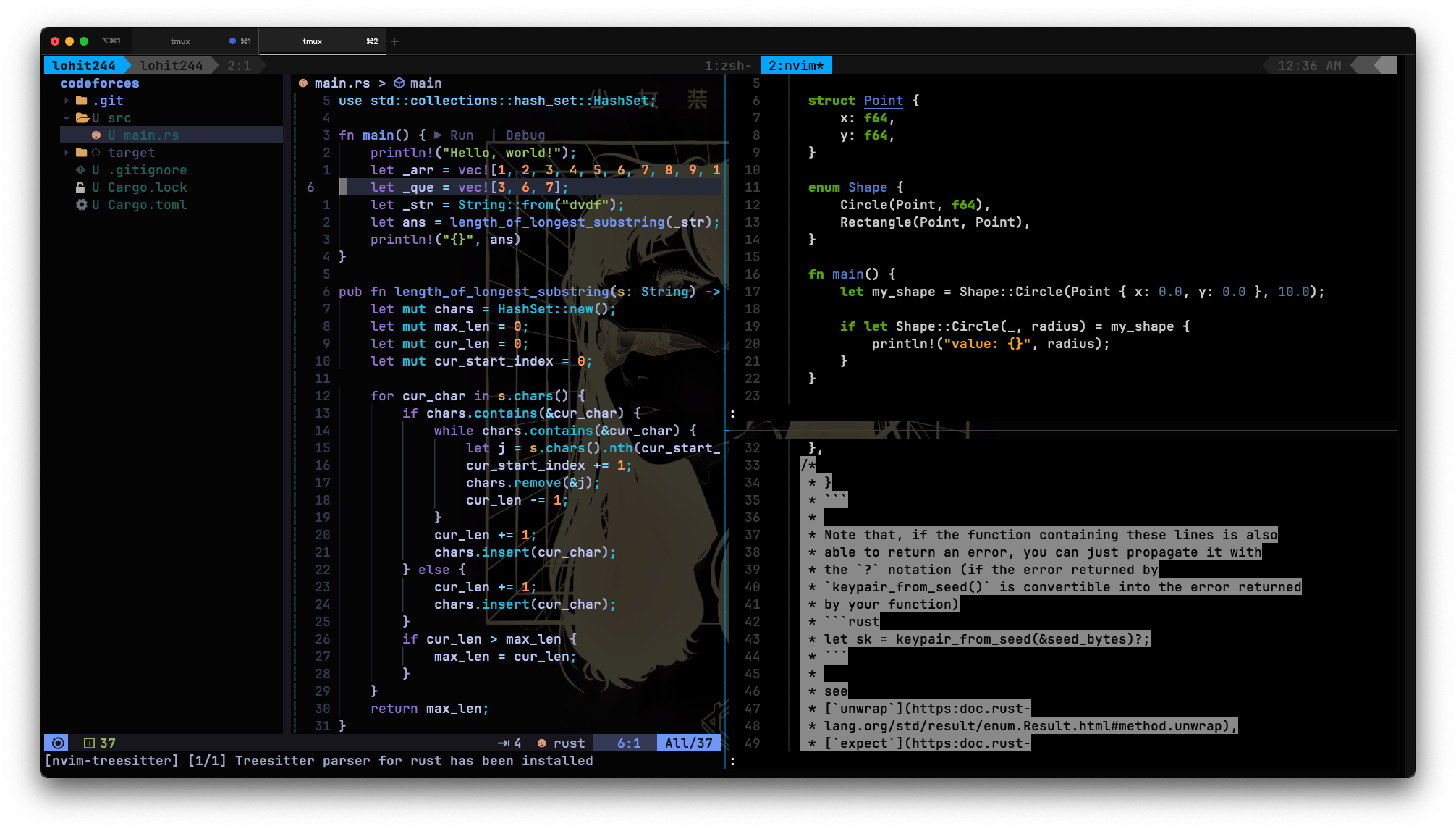The height and width of the screenshot is (831, 1456).
Task: Click the ignored-status circle icon beside target
Action: [x=96, y=153]
